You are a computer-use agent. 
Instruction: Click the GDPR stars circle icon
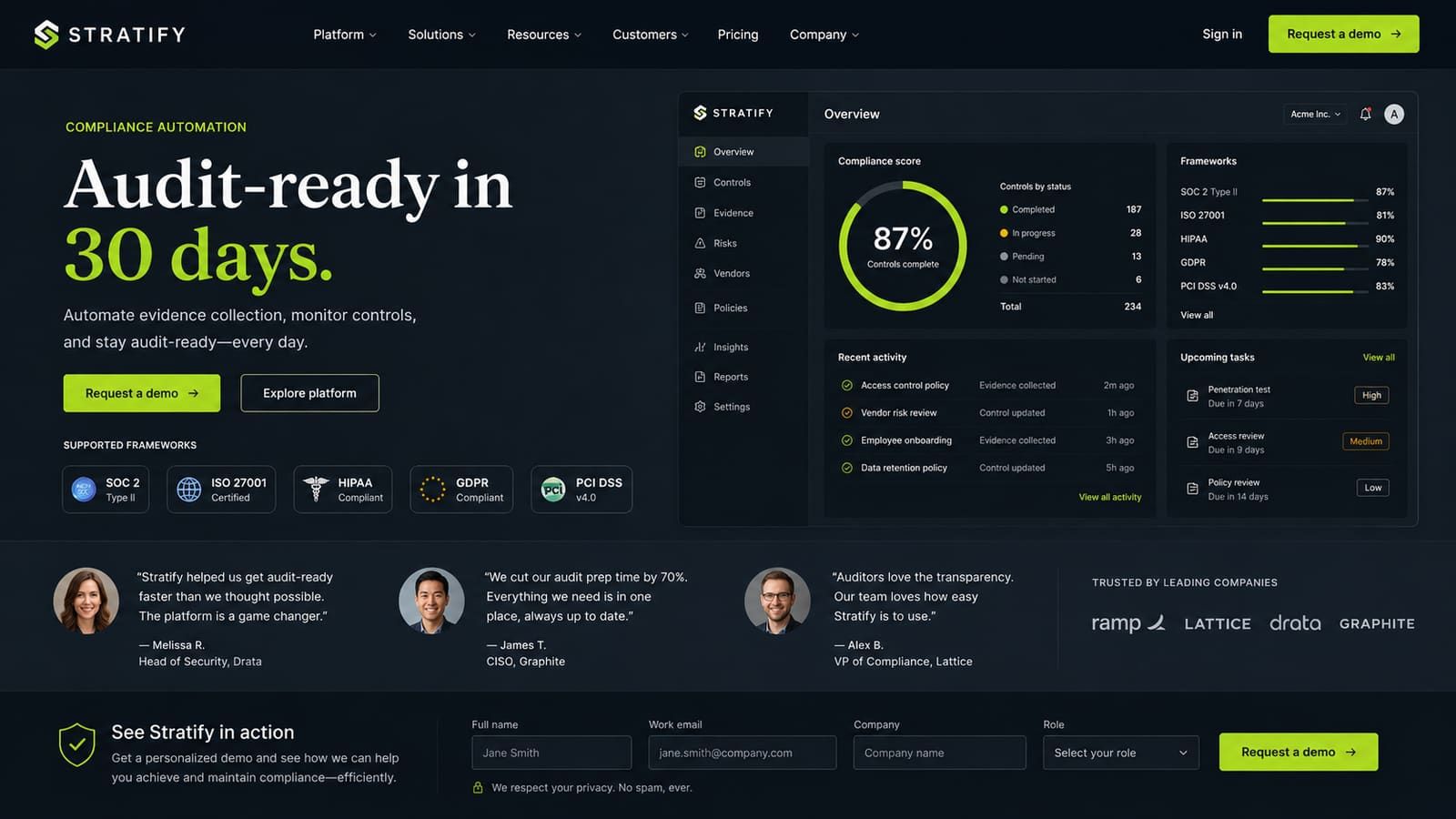coord(432,490)
